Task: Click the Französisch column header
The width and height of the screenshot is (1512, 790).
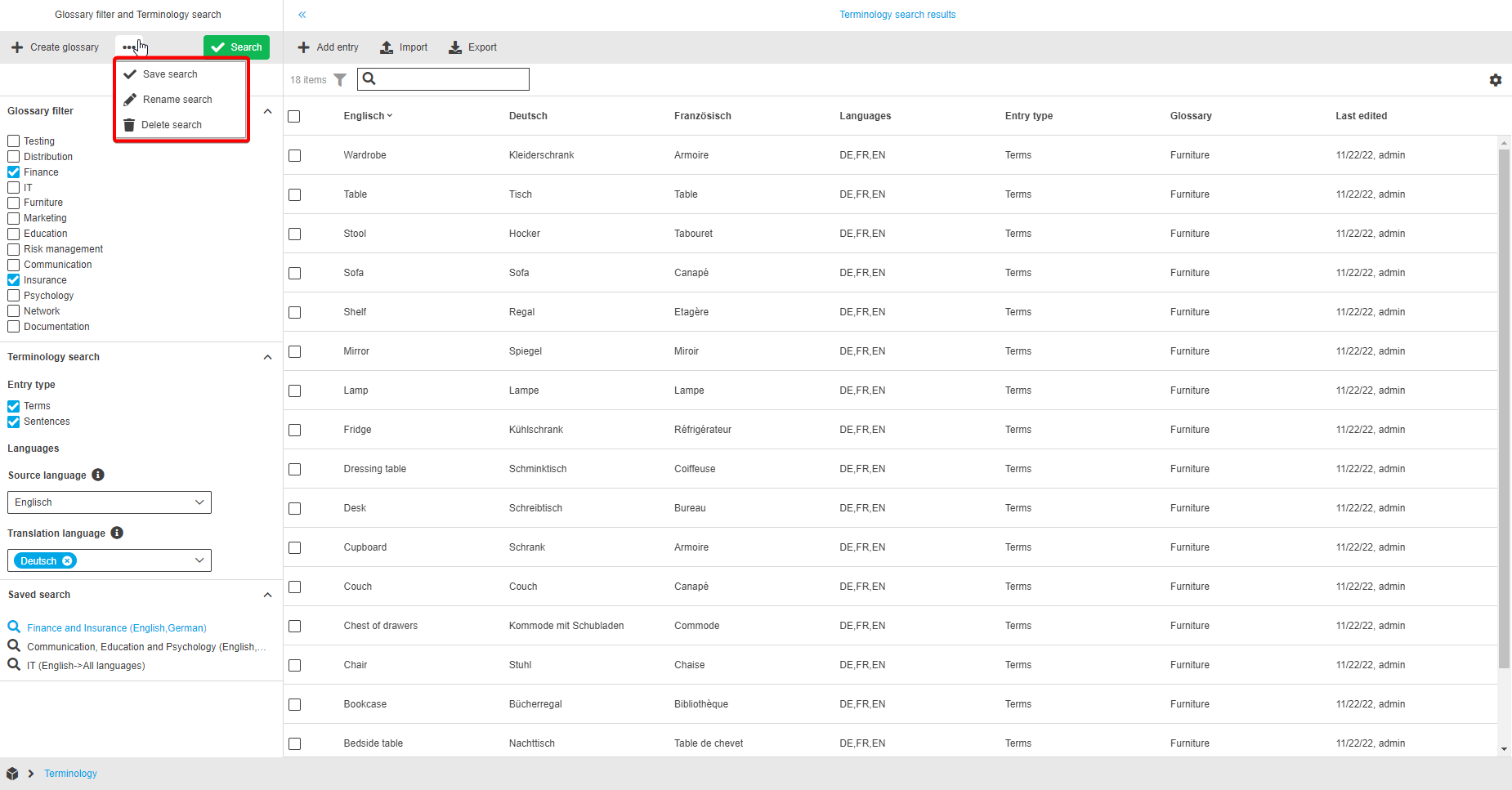Action: [703, 116]
